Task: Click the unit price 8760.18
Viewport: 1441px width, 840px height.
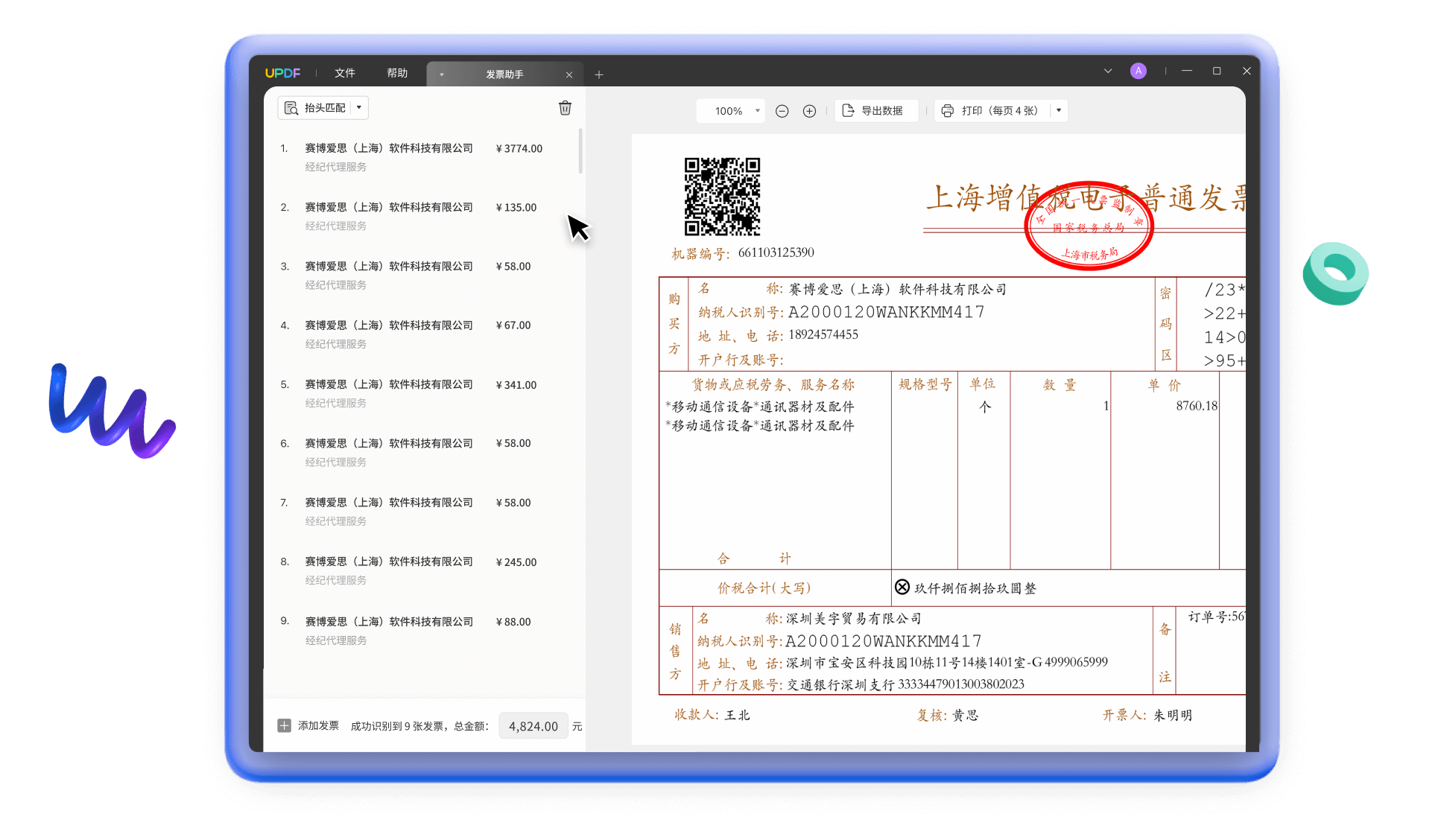Action: 1197,406
